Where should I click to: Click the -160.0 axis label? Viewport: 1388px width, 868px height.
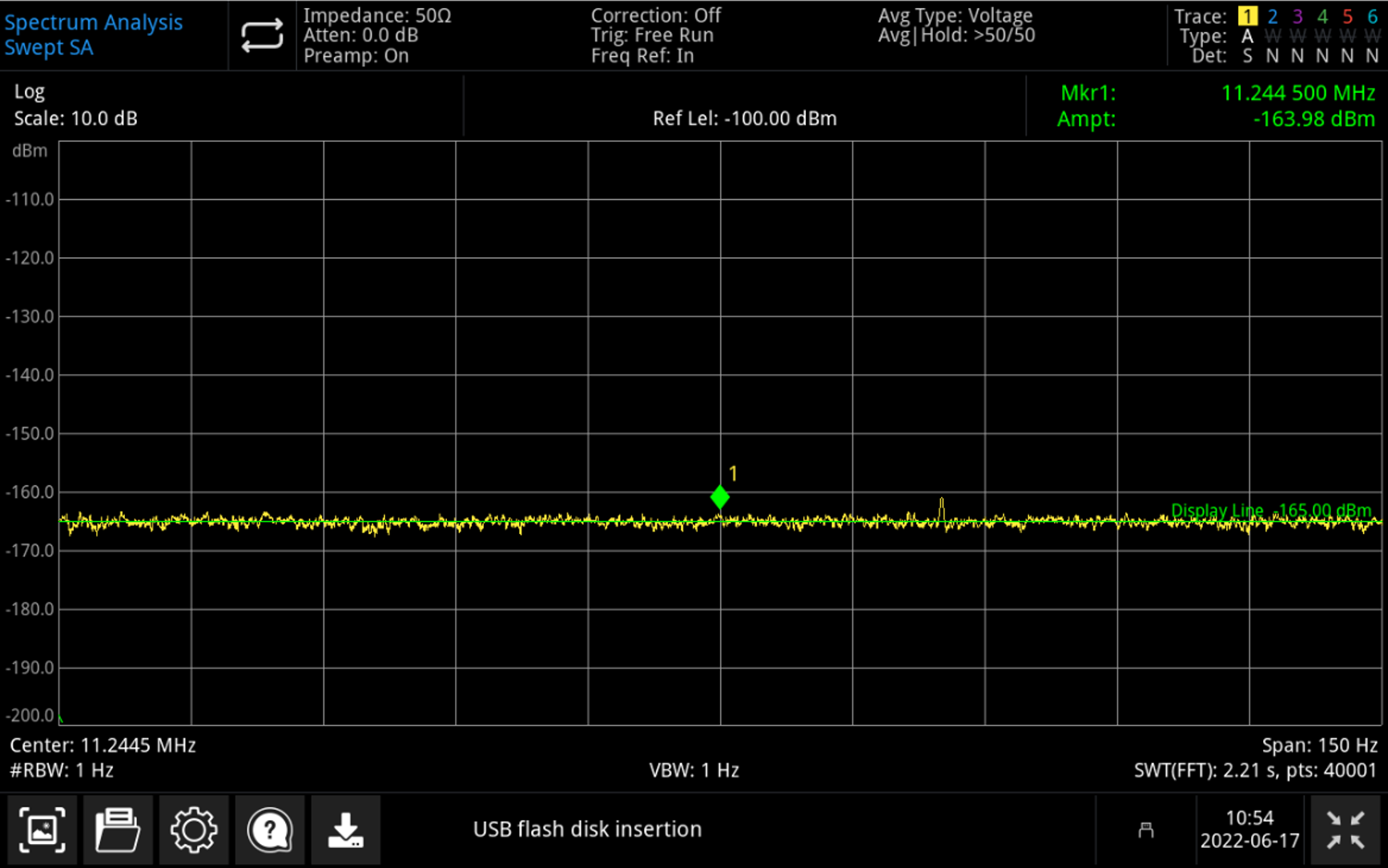tap(30, 492)
